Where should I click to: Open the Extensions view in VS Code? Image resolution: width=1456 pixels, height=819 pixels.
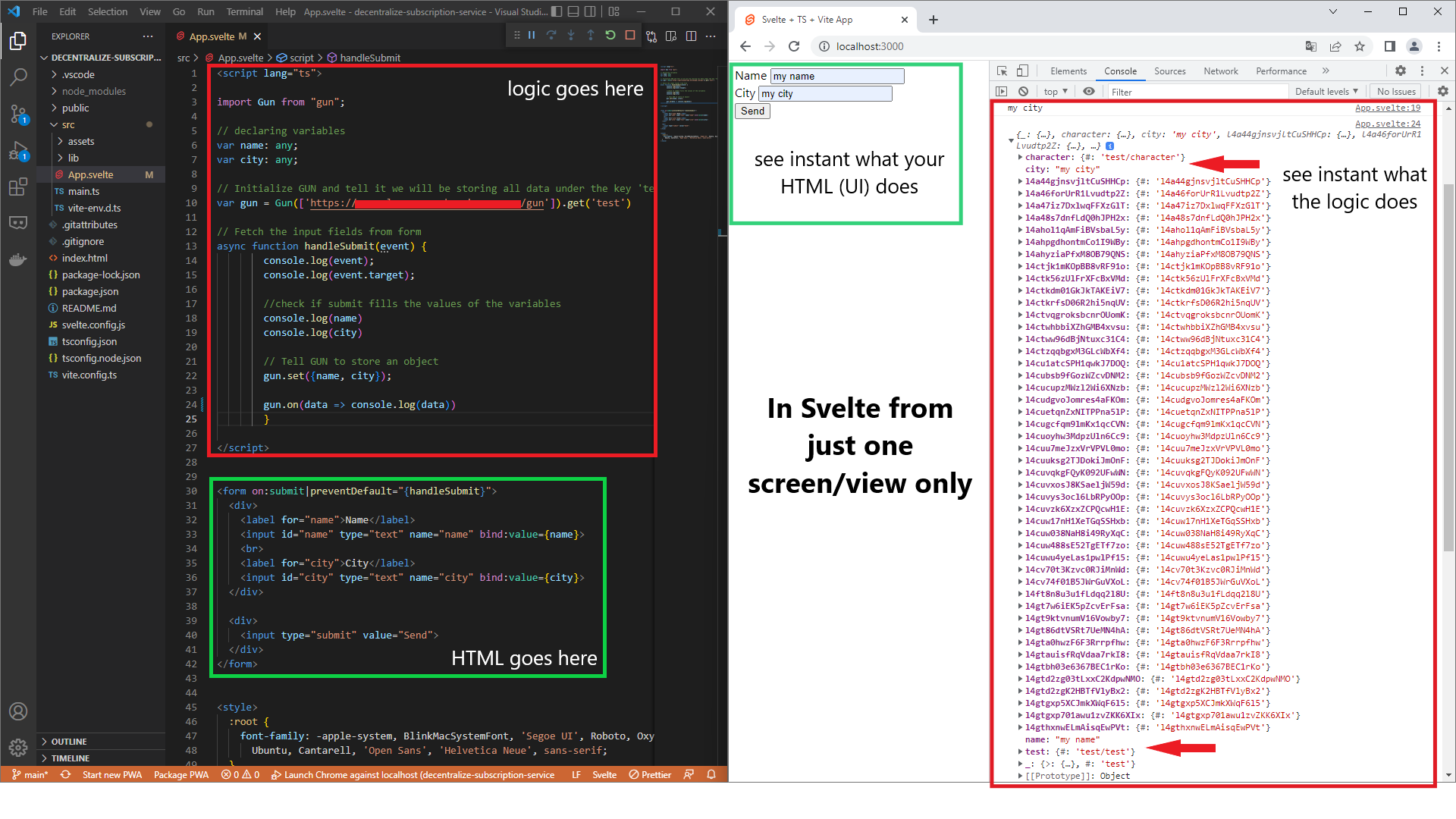tap(18, 187)
